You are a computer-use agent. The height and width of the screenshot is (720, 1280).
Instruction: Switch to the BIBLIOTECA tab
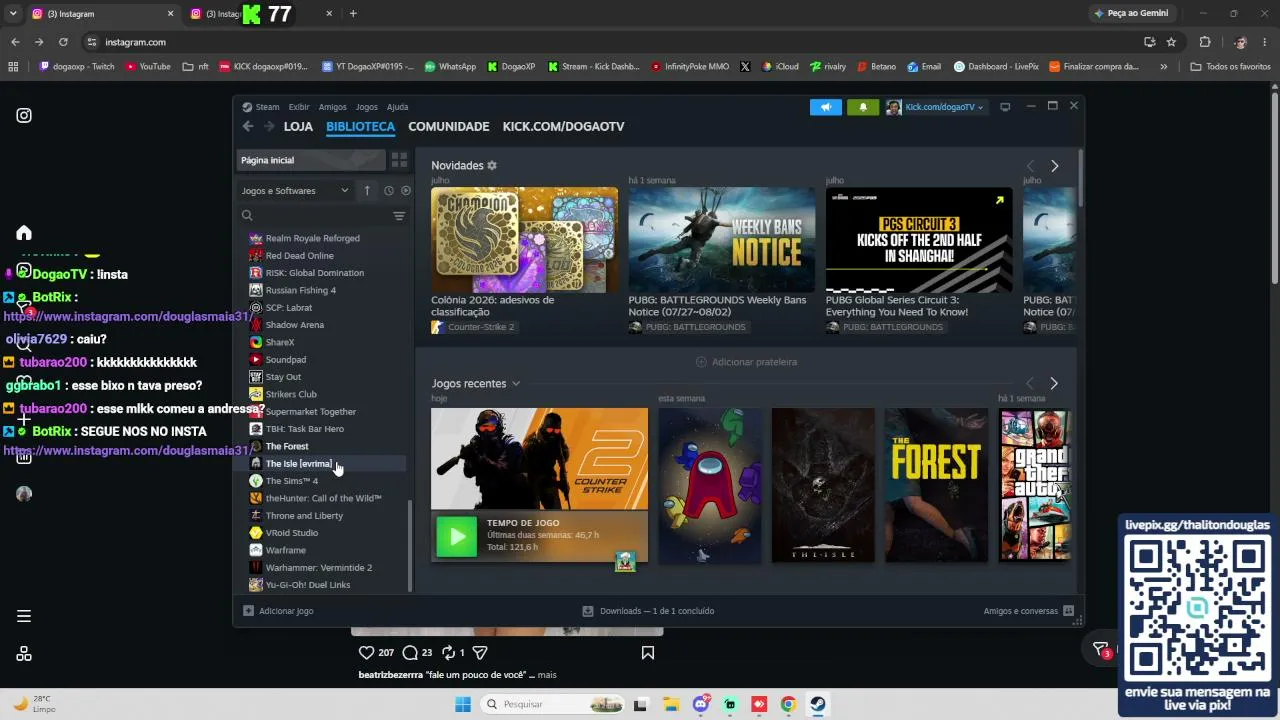point(360,127)
